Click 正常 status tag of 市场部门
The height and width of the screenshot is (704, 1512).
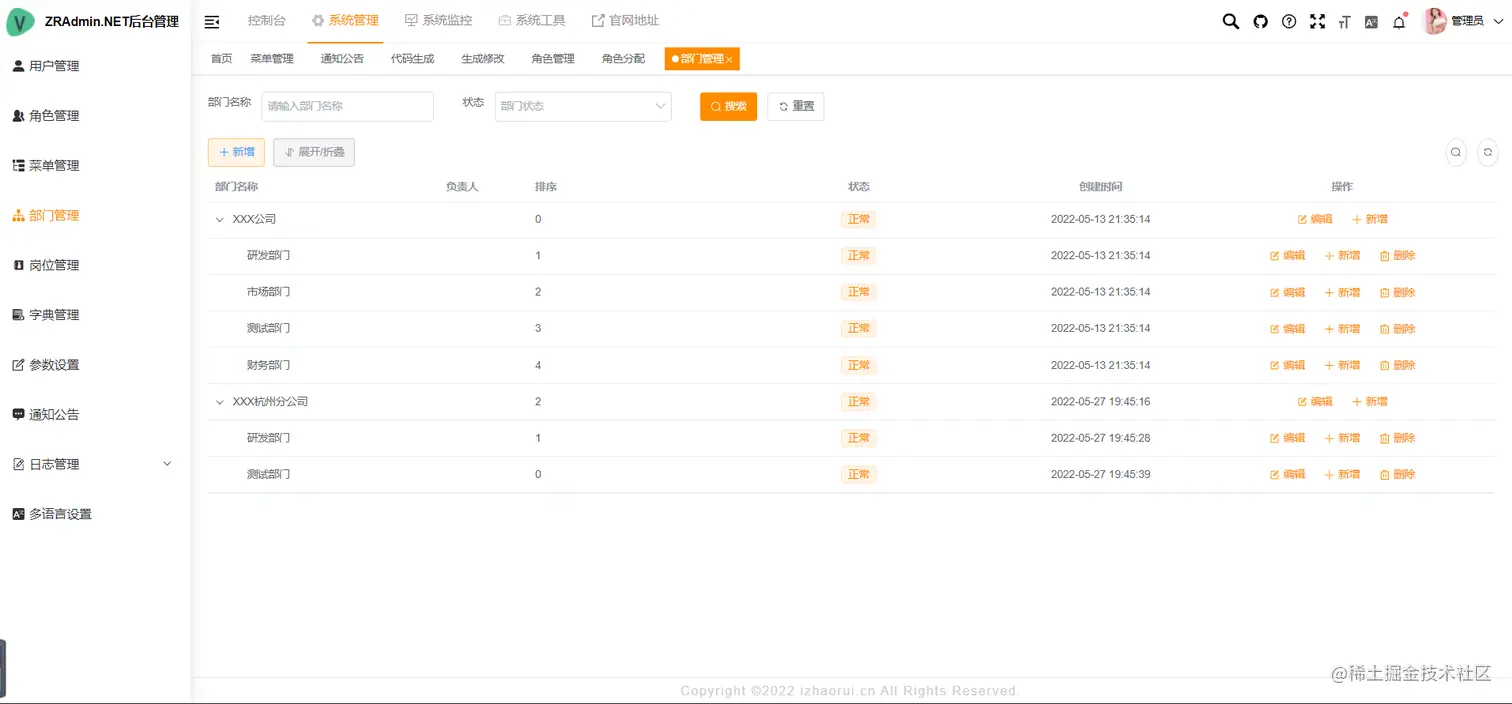point(858,292)
